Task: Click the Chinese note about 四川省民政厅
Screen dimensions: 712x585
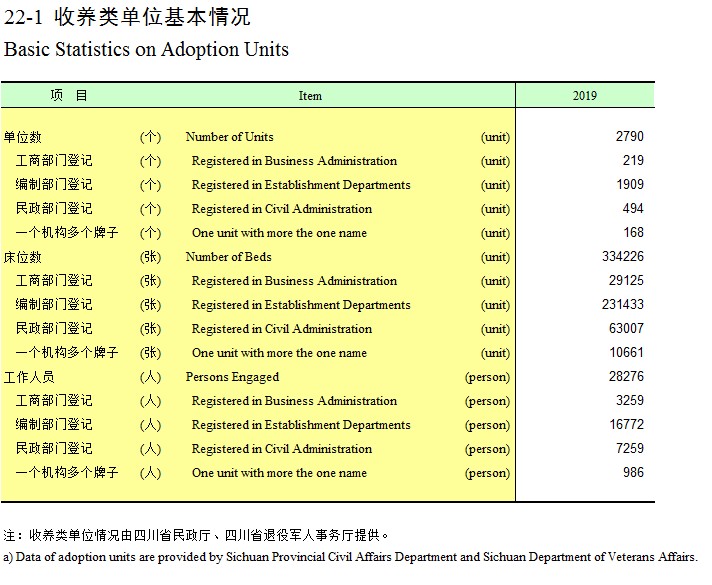Action: pyautogui.click(x=196, y=535)
